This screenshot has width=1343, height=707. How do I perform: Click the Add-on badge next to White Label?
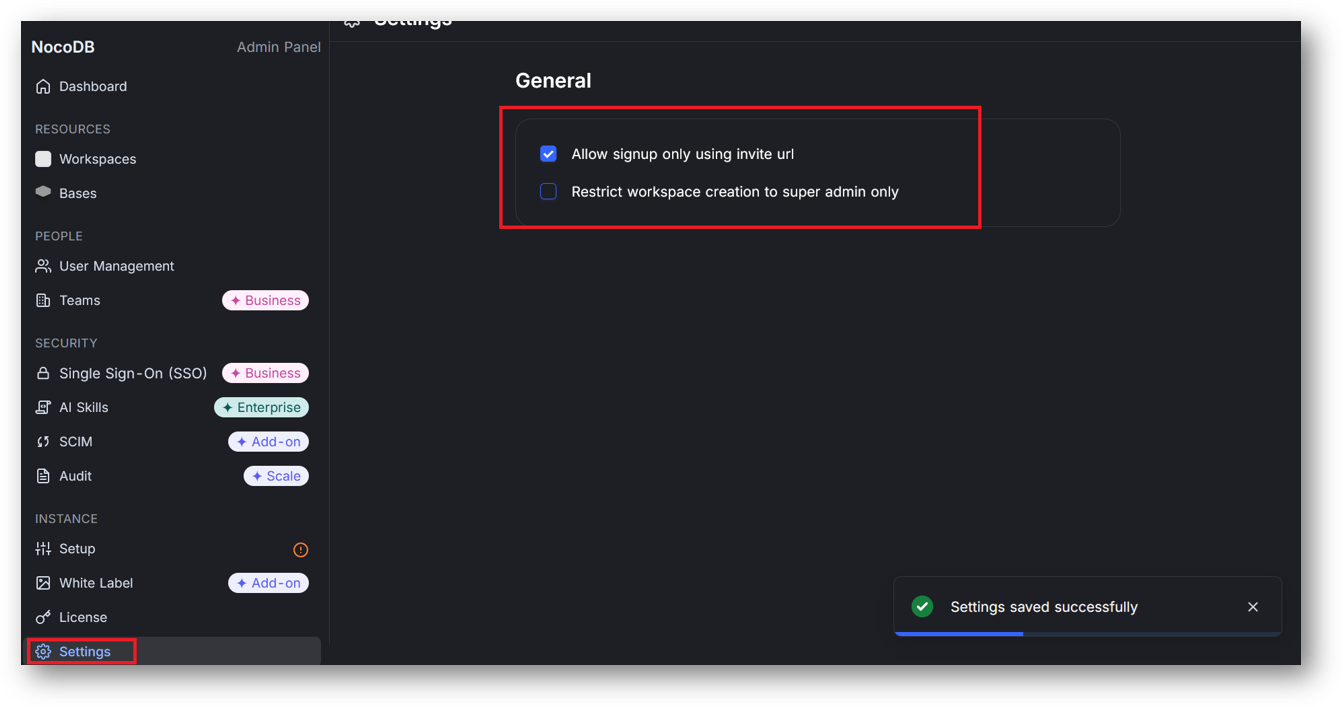[268, 583]
